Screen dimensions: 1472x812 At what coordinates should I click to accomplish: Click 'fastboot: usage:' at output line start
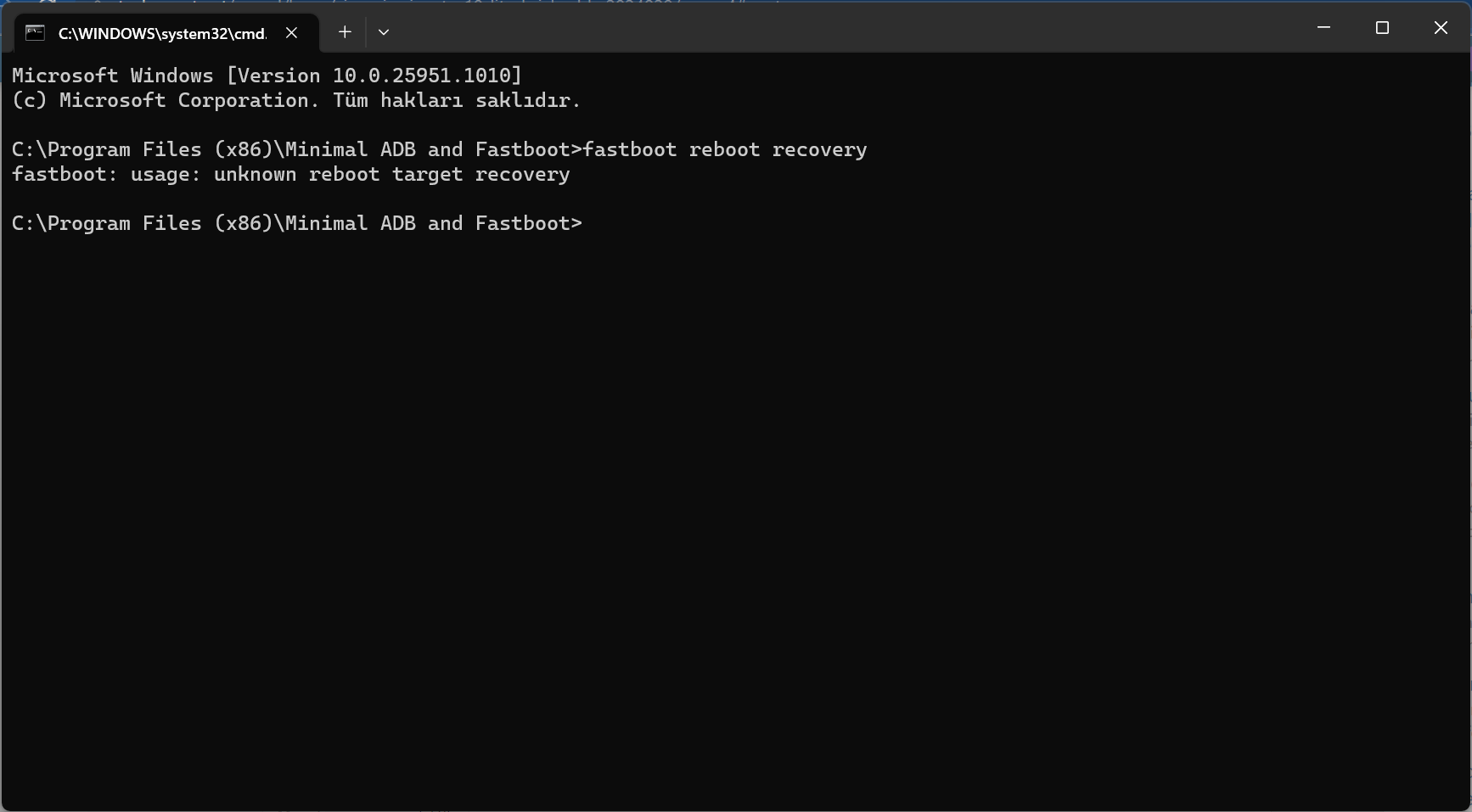106,174
